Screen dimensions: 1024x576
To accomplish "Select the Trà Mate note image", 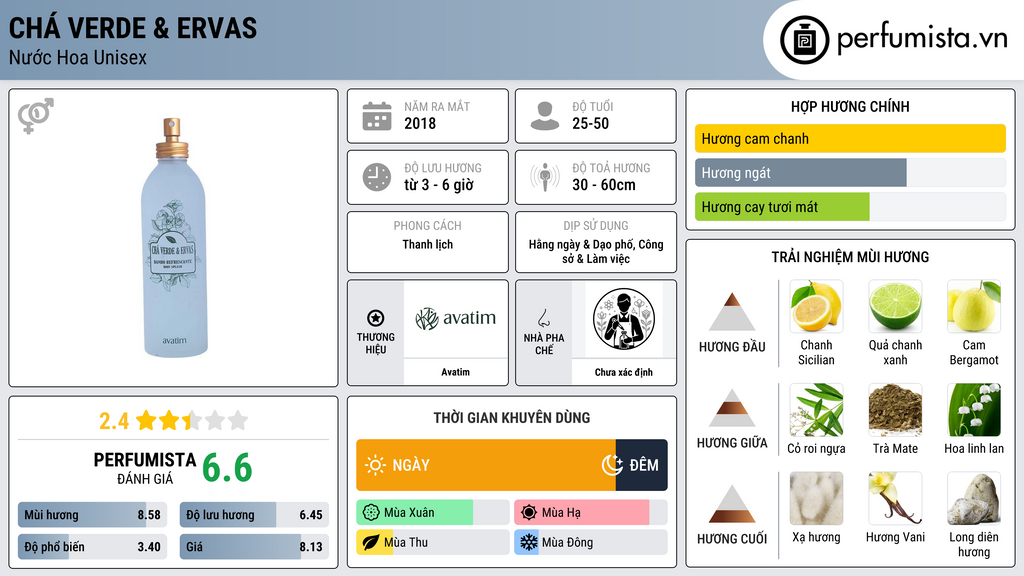I will pos(895,409).
